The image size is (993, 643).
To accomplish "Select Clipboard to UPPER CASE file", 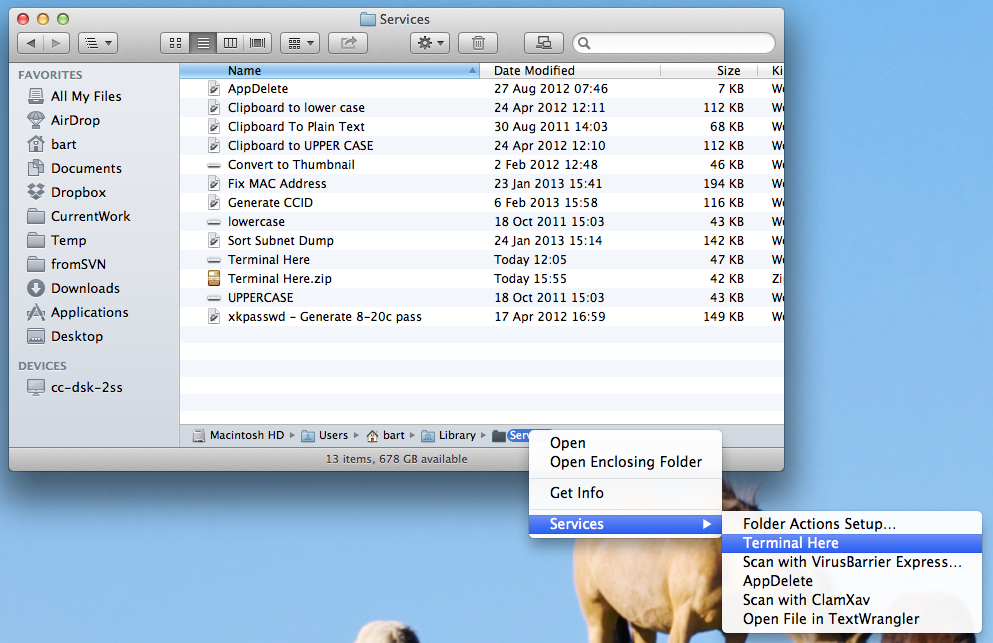I will [x=300, y=146].
